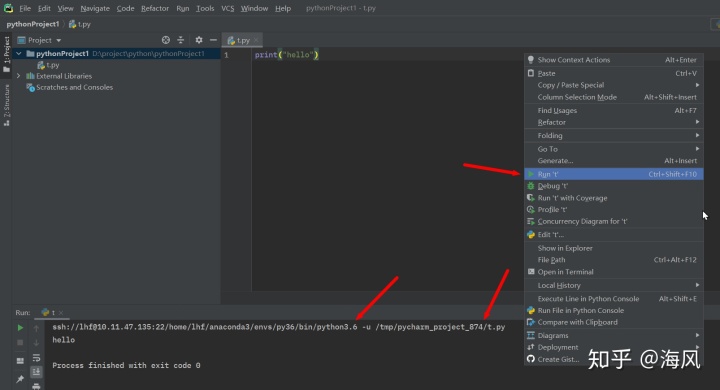
Task: Choose Generate... in context menu
Action: point(613,161)
